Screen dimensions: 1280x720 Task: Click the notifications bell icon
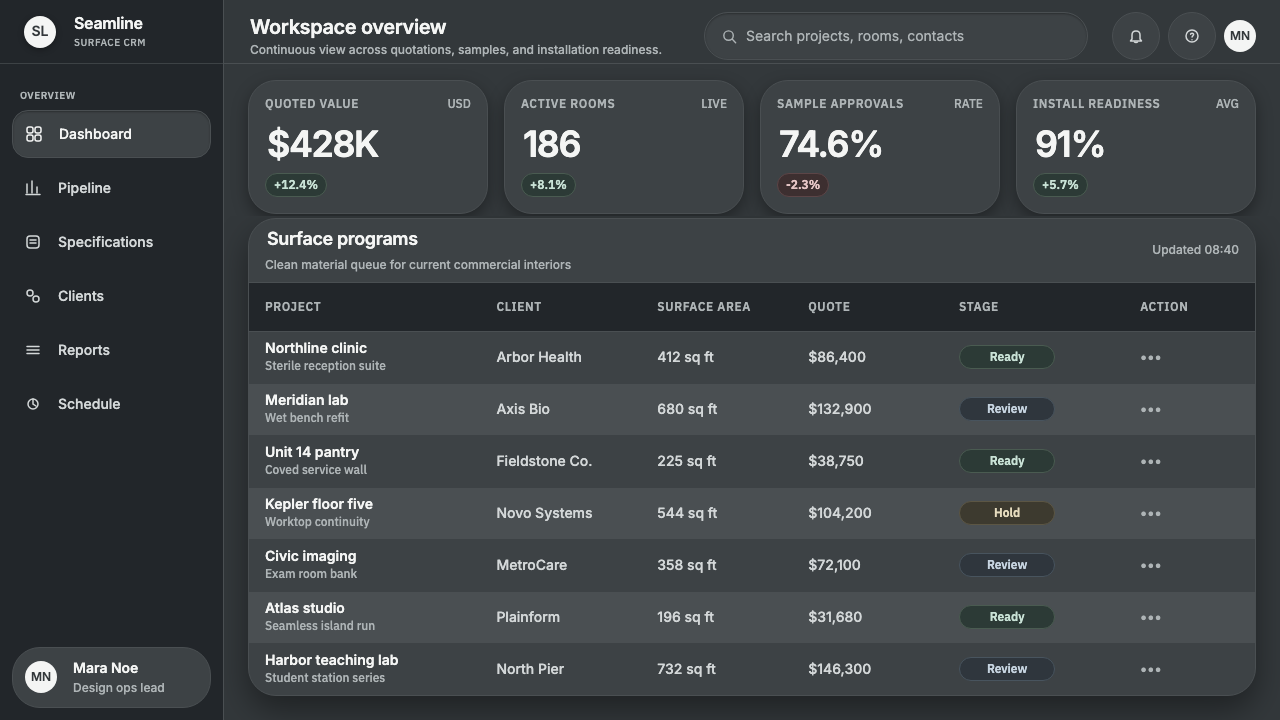click(x=1136, y=36)
